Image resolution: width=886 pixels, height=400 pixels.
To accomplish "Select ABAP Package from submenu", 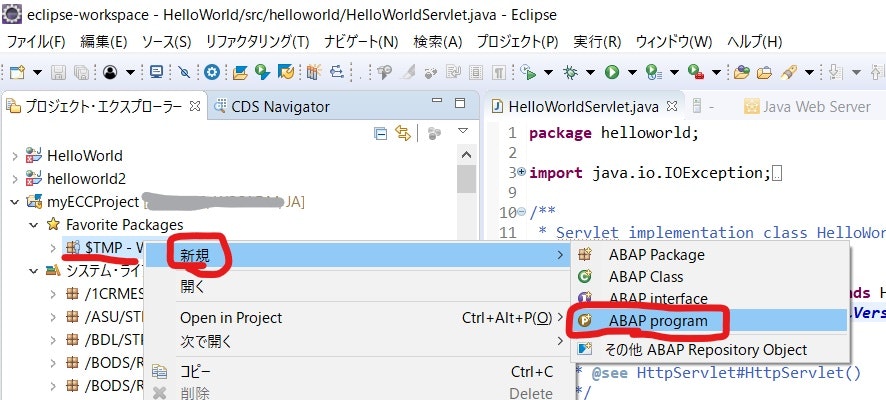I will 710,255.
